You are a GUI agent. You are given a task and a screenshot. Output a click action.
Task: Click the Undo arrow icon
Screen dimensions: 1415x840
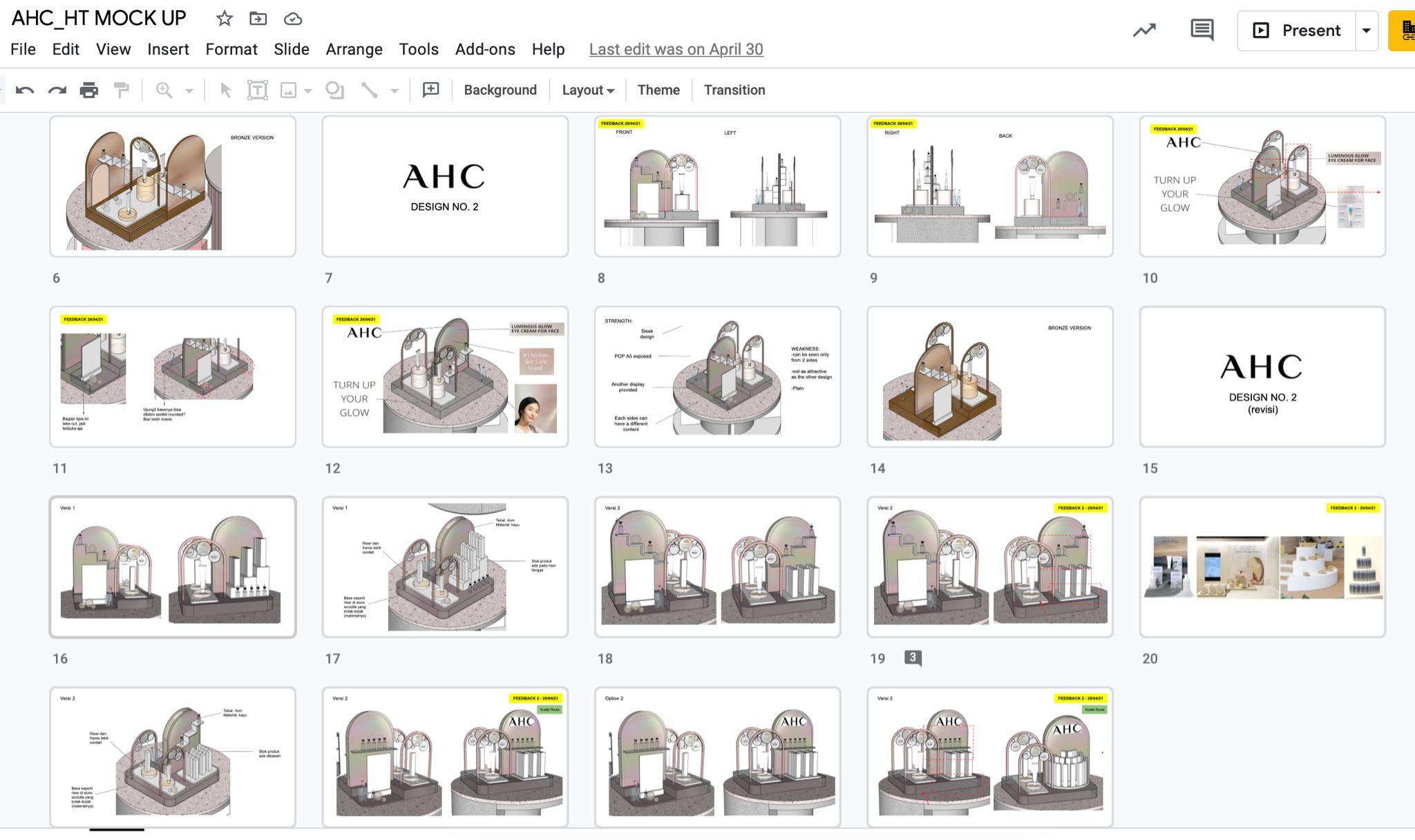coord(25,90)
